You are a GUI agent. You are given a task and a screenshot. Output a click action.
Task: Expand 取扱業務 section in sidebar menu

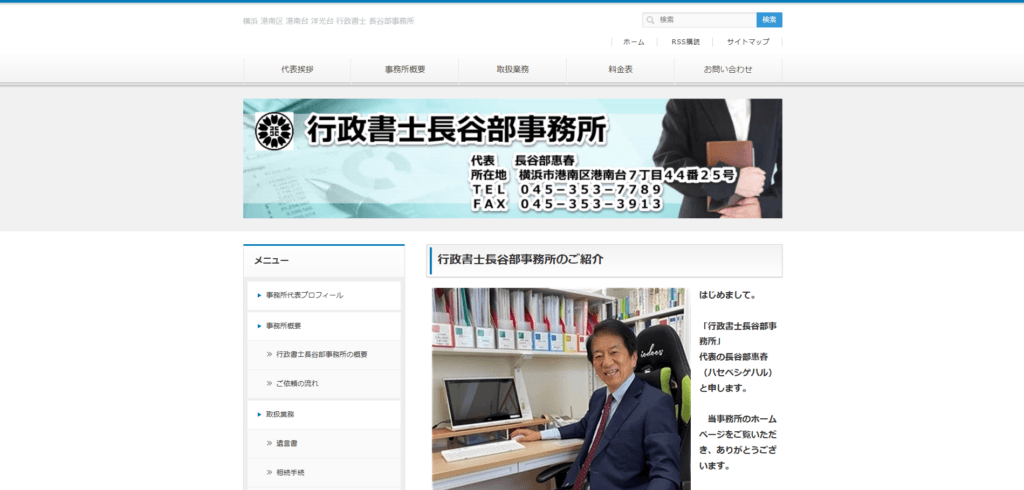point(280,414)
